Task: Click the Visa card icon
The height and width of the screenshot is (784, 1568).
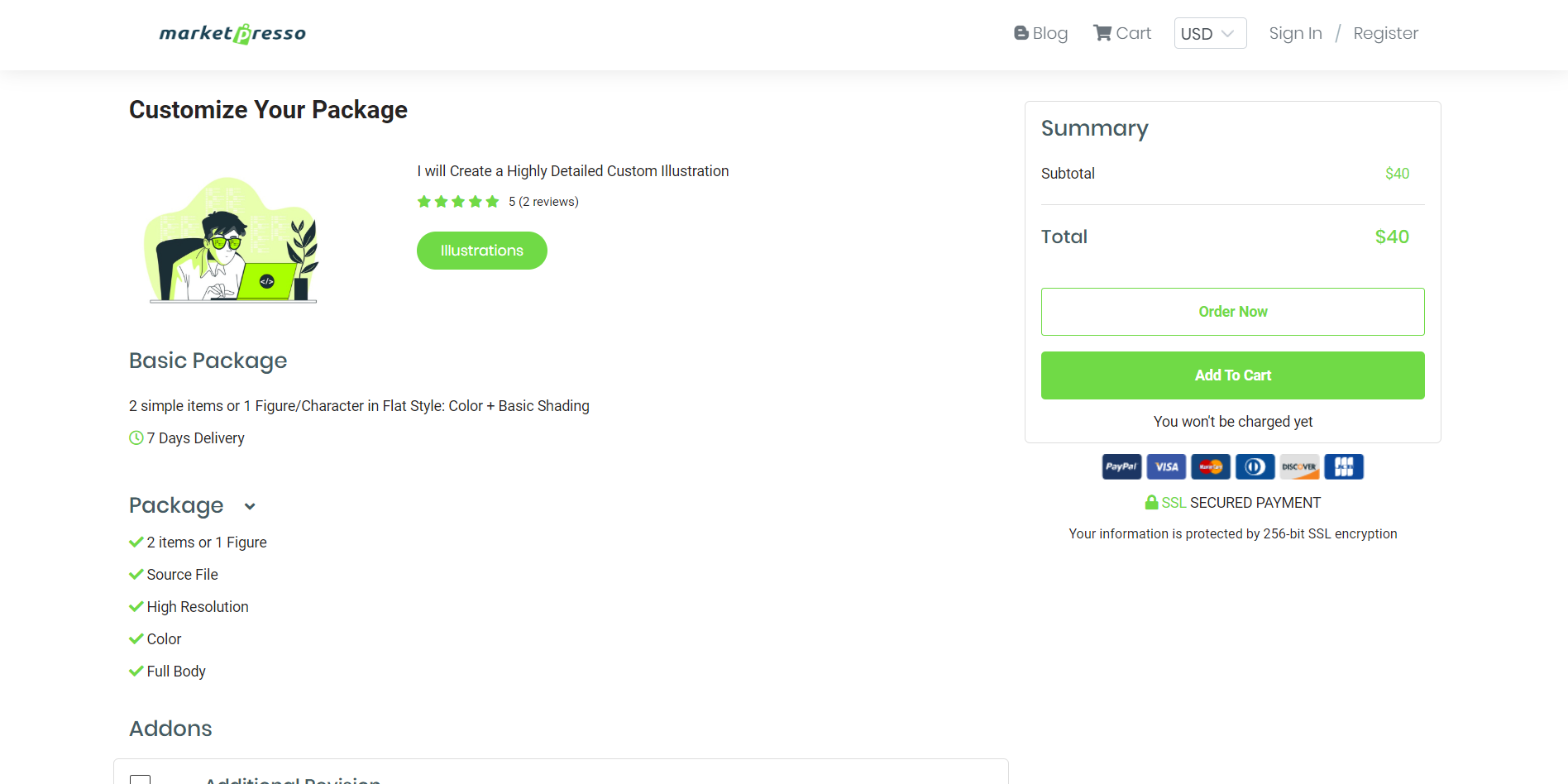Action: pos(1166,466)
